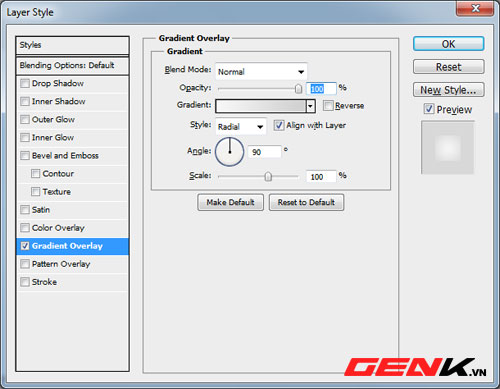The height and width of the screenshot is (389, 500).
Task: Enable the Texture checkbox
Action: point(35,192)
